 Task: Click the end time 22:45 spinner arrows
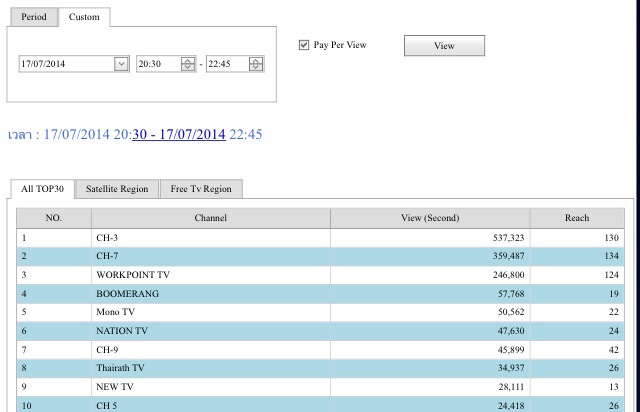tap(256, 64)
